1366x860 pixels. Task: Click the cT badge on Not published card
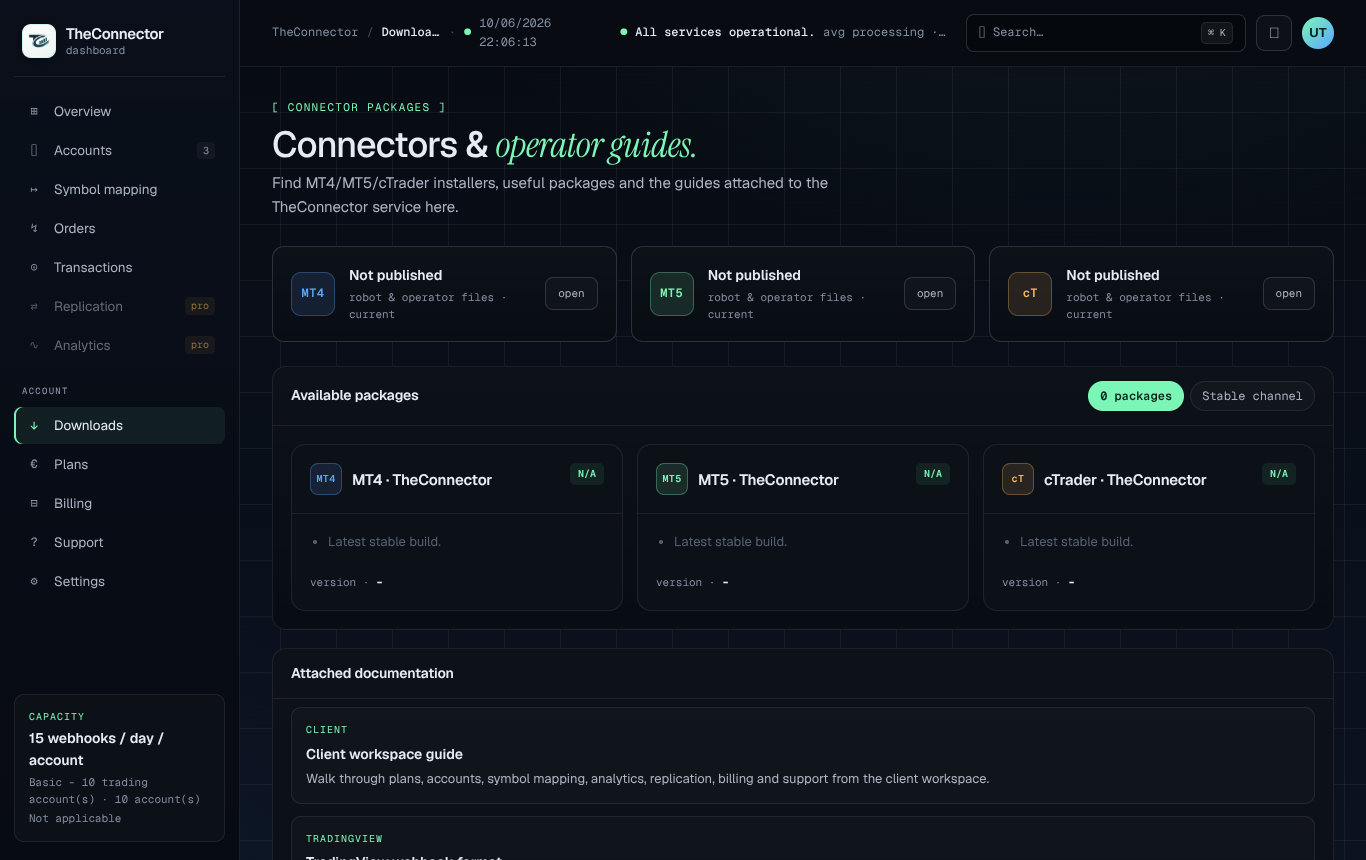1030,294
